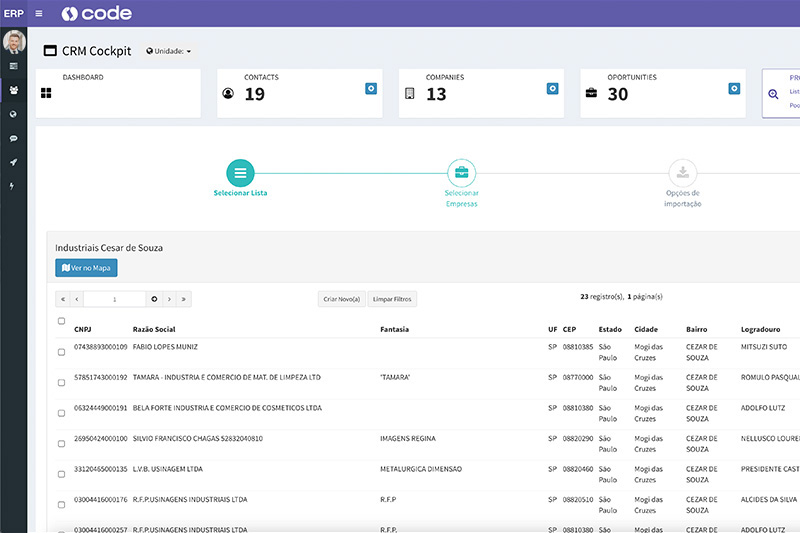Screen dimensions: 800x533
Task: Expand the Unidade dropdown
Action: (169, 51)
